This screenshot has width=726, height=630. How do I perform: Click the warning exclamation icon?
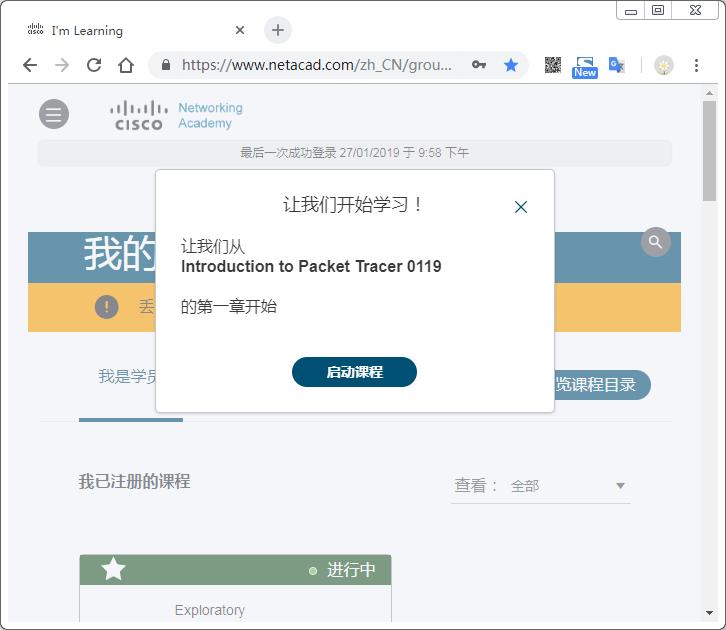point(106,306)
